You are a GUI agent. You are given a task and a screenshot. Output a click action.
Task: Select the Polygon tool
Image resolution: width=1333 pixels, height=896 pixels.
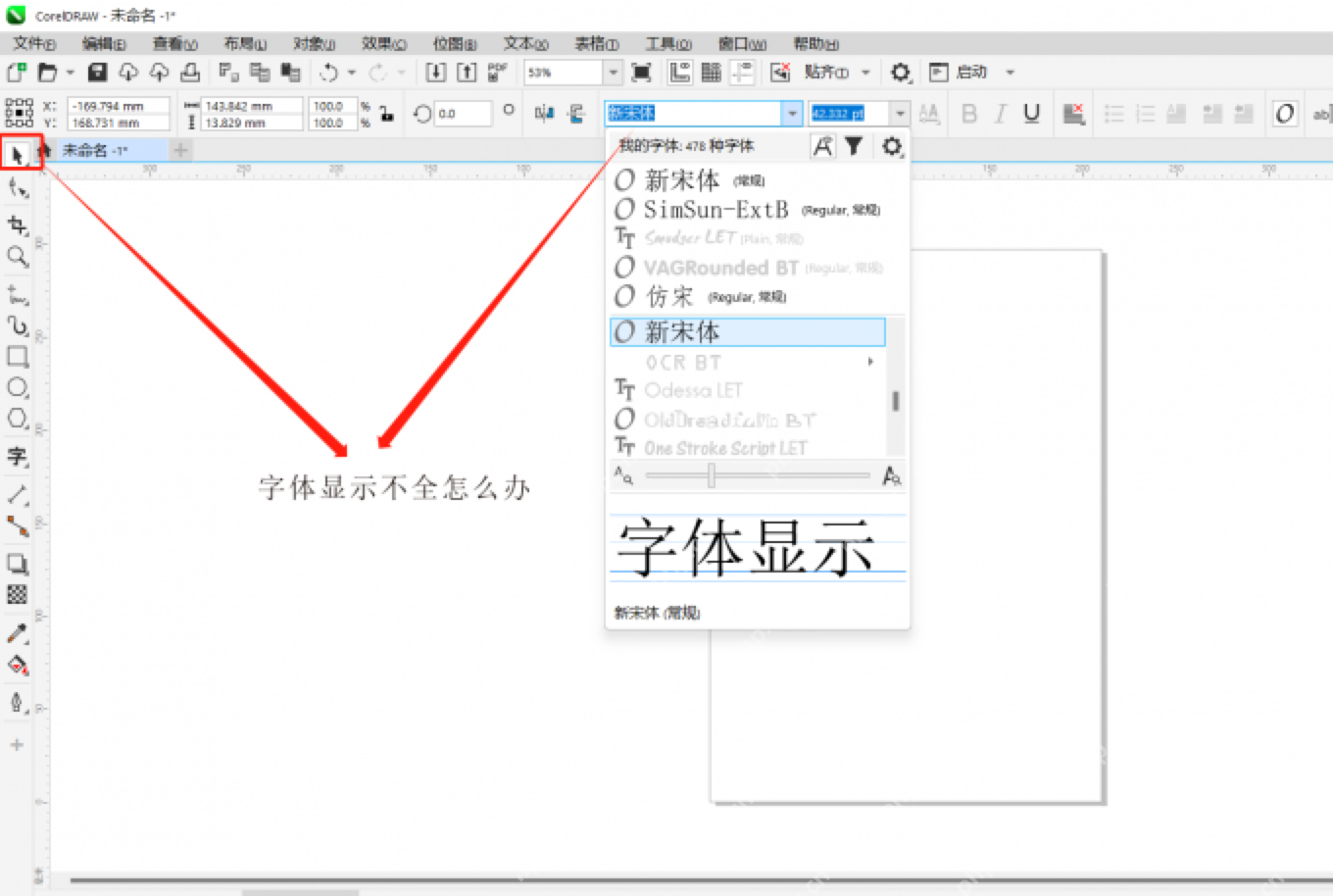coord(18,419)
